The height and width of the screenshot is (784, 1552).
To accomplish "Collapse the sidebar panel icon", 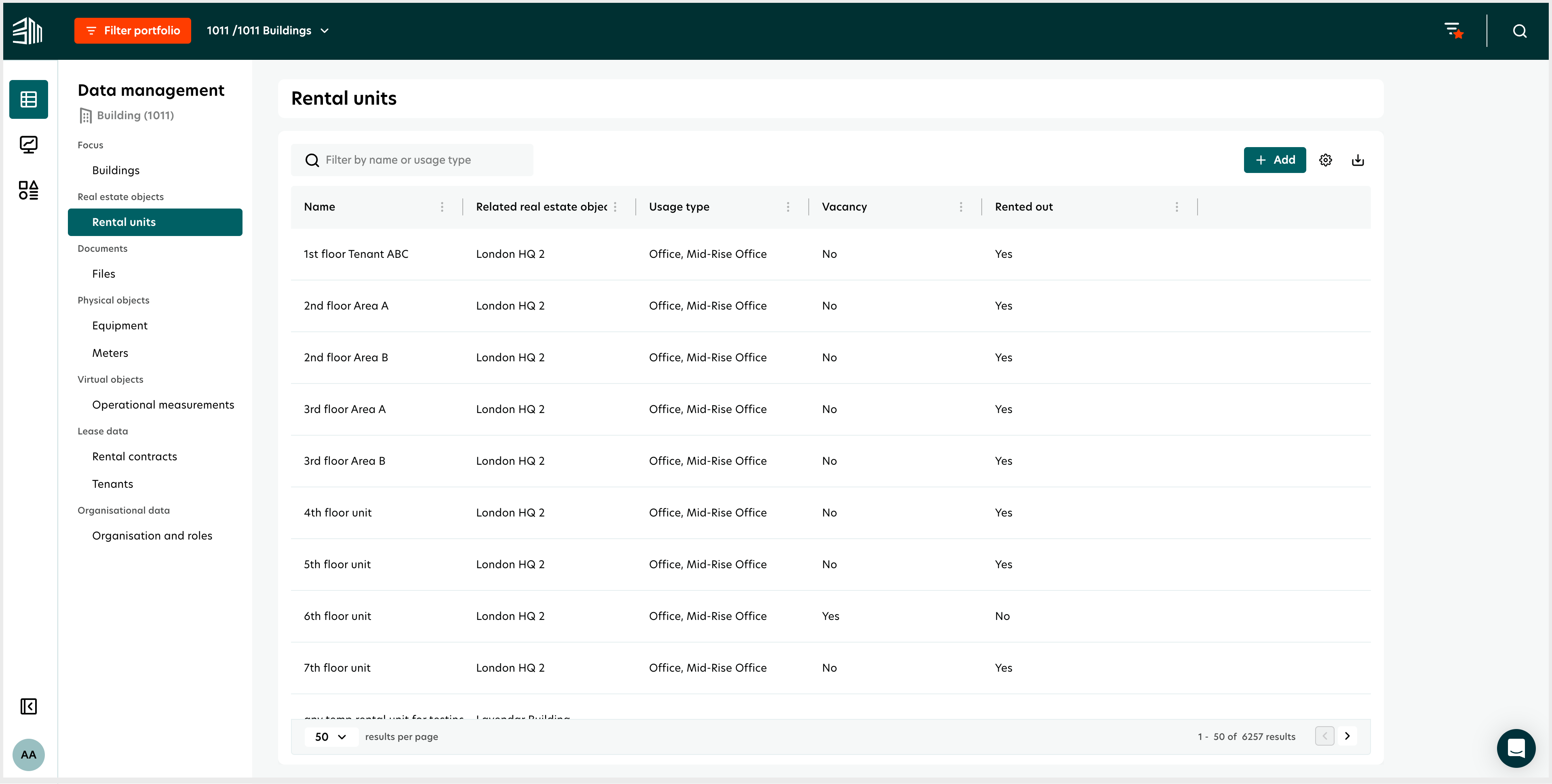I will [x=28, y=706].
